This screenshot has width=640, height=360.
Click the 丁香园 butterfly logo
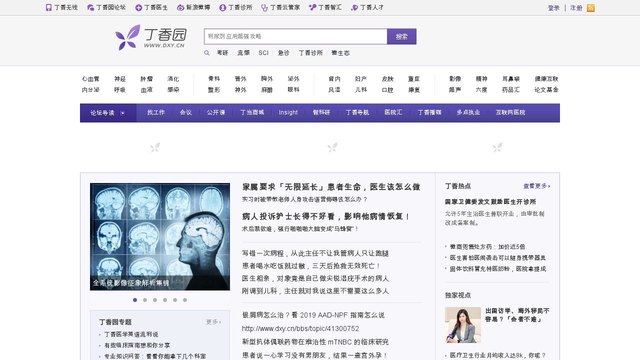click(151, 37)
